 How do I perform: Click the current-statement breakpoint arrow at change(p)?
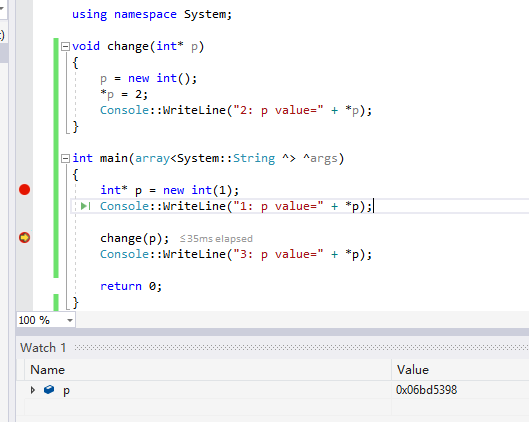pyautogui.click(x=24, y=238)
